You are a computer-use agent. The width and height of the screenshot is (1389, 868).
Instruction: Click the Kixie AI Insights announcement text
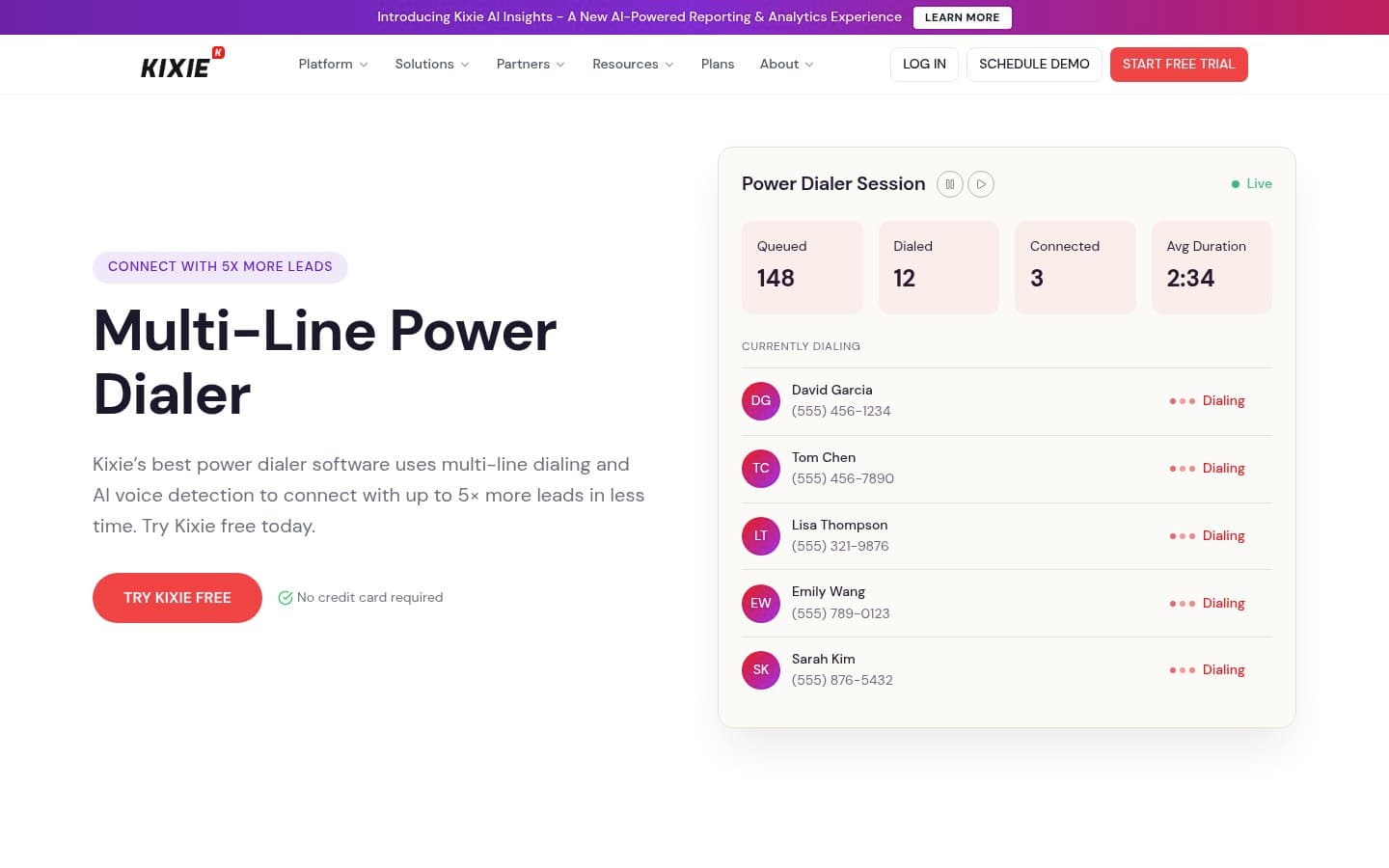[x=640, y=17]
